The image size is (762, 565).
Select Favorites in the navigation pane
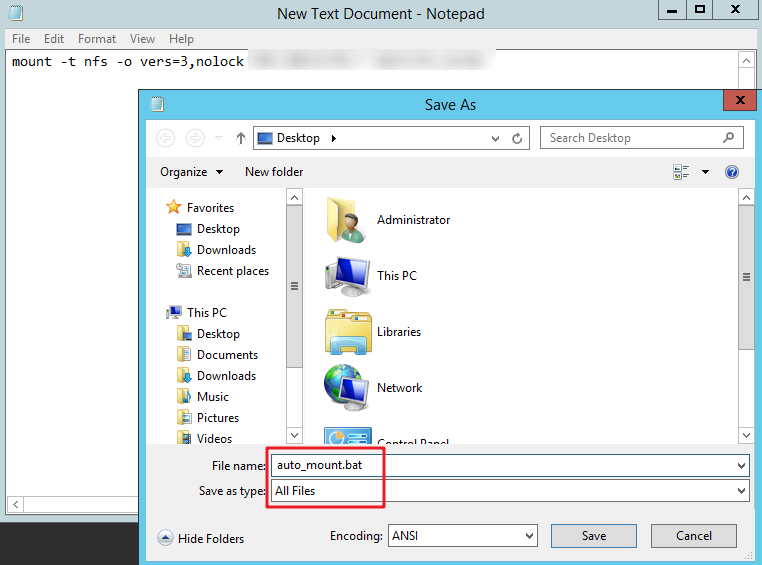click(200, 207)
